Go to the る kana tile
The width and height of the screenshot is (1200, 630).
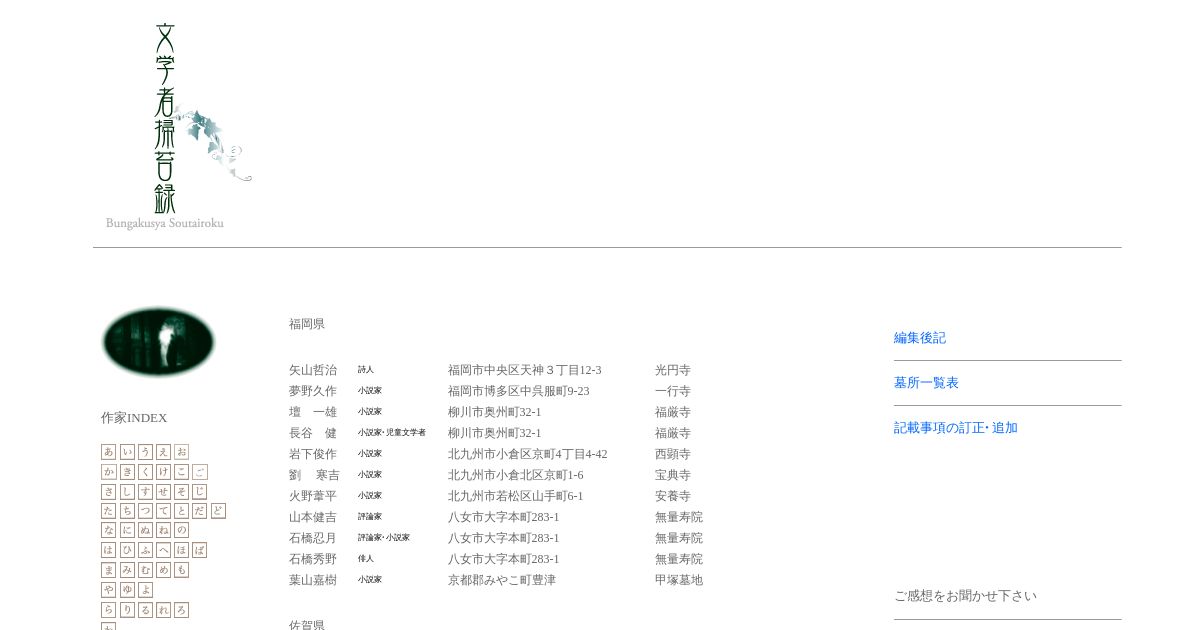(x=145, y=610)
